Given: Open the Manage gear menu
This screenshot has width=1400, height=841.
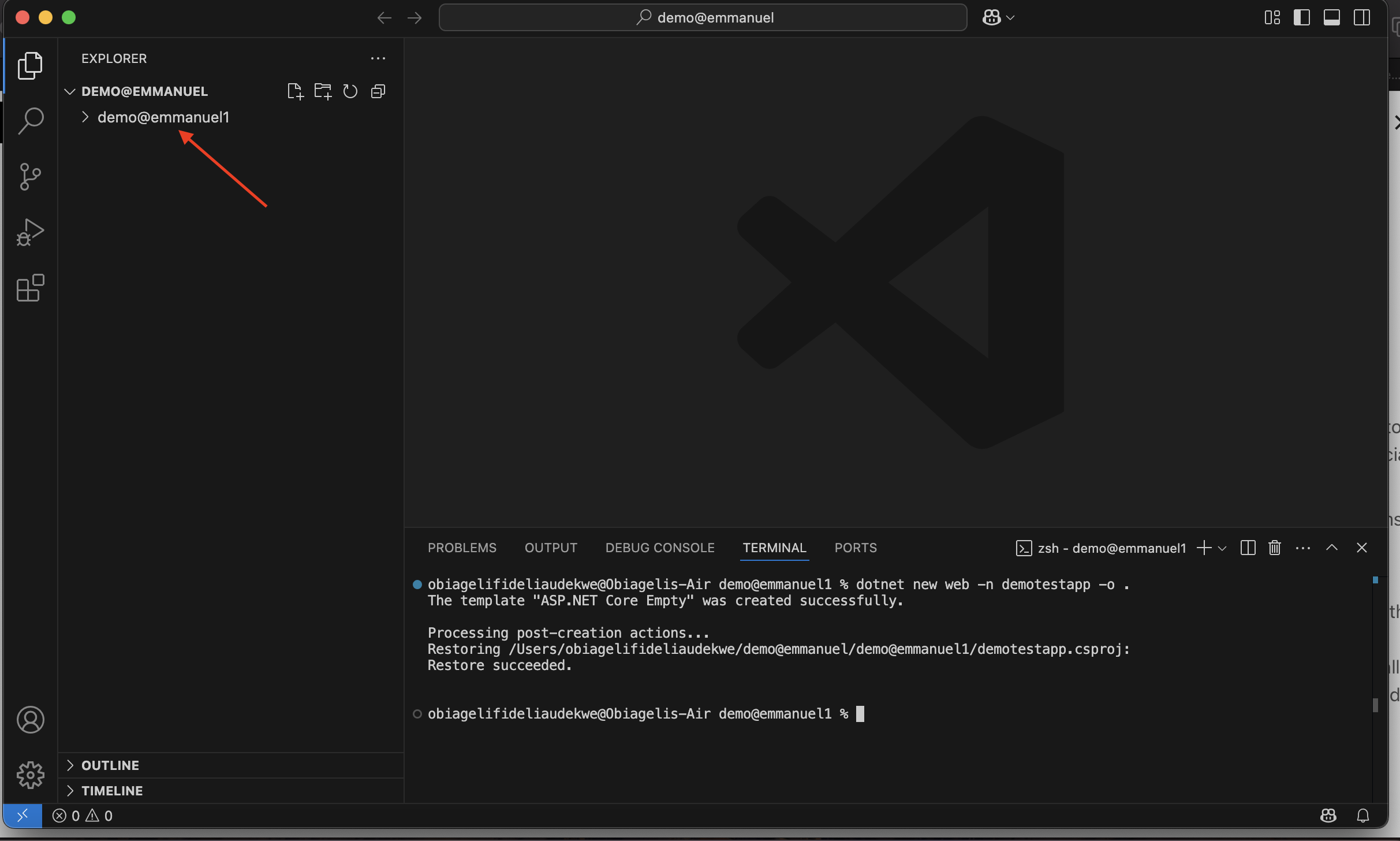Looking at the screenshot, I should 30,775.
